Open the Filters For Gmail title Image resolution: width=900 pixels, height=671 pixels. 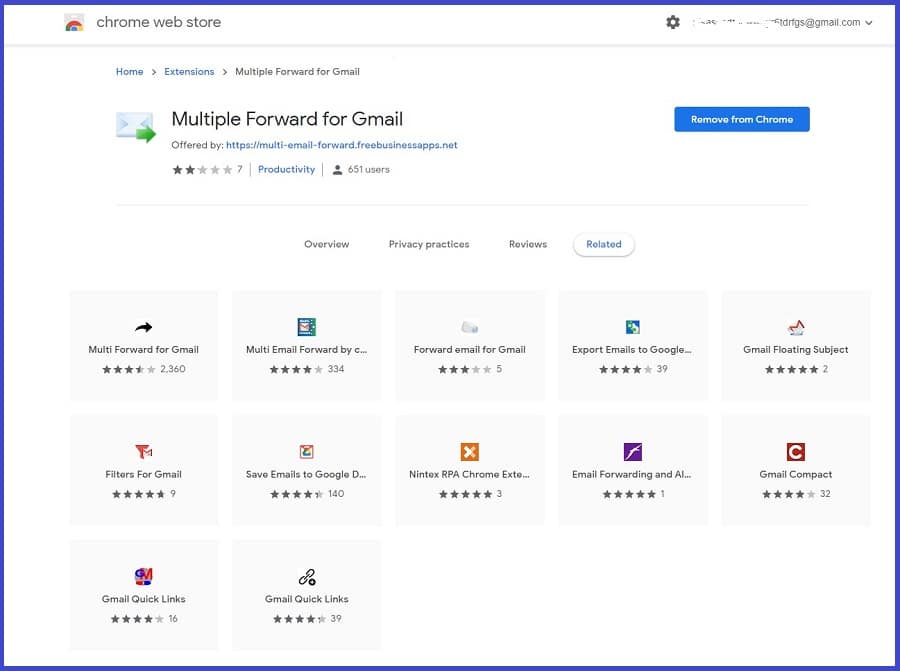pyautogui.click(x=143, y=474)
